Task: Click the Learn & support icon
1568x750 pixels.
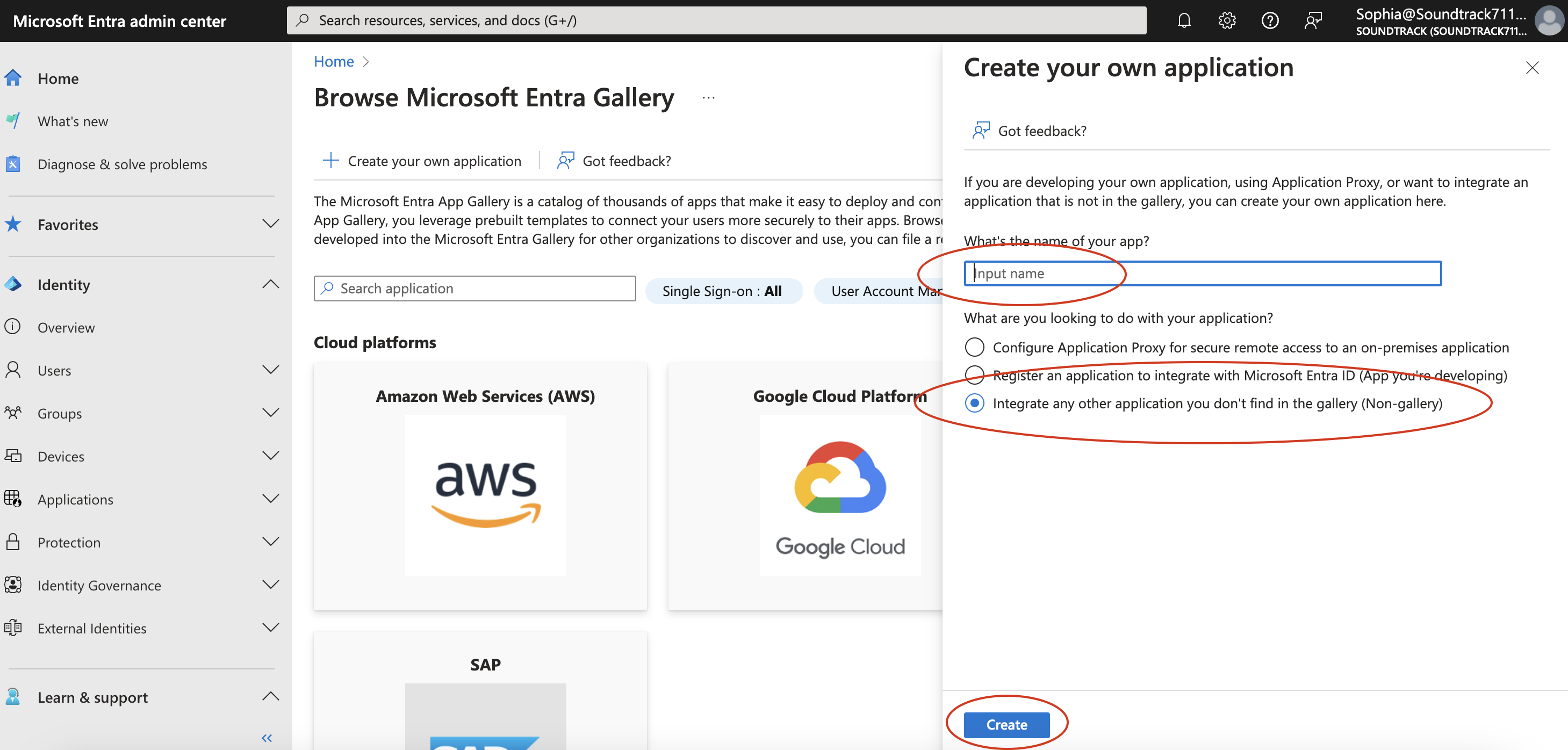Action: 13,696
